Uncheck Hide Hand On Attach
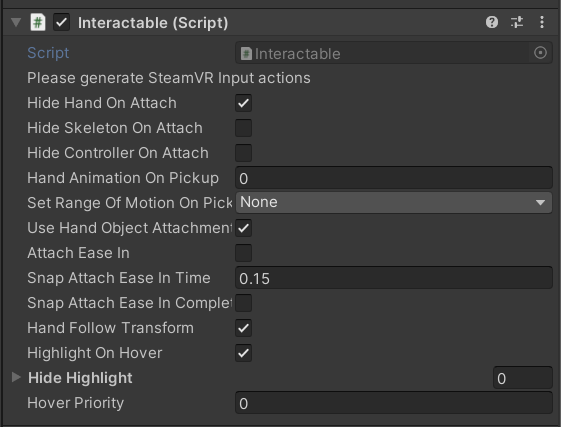Viewport: 561px width, 427px height. tap(243, 103)
